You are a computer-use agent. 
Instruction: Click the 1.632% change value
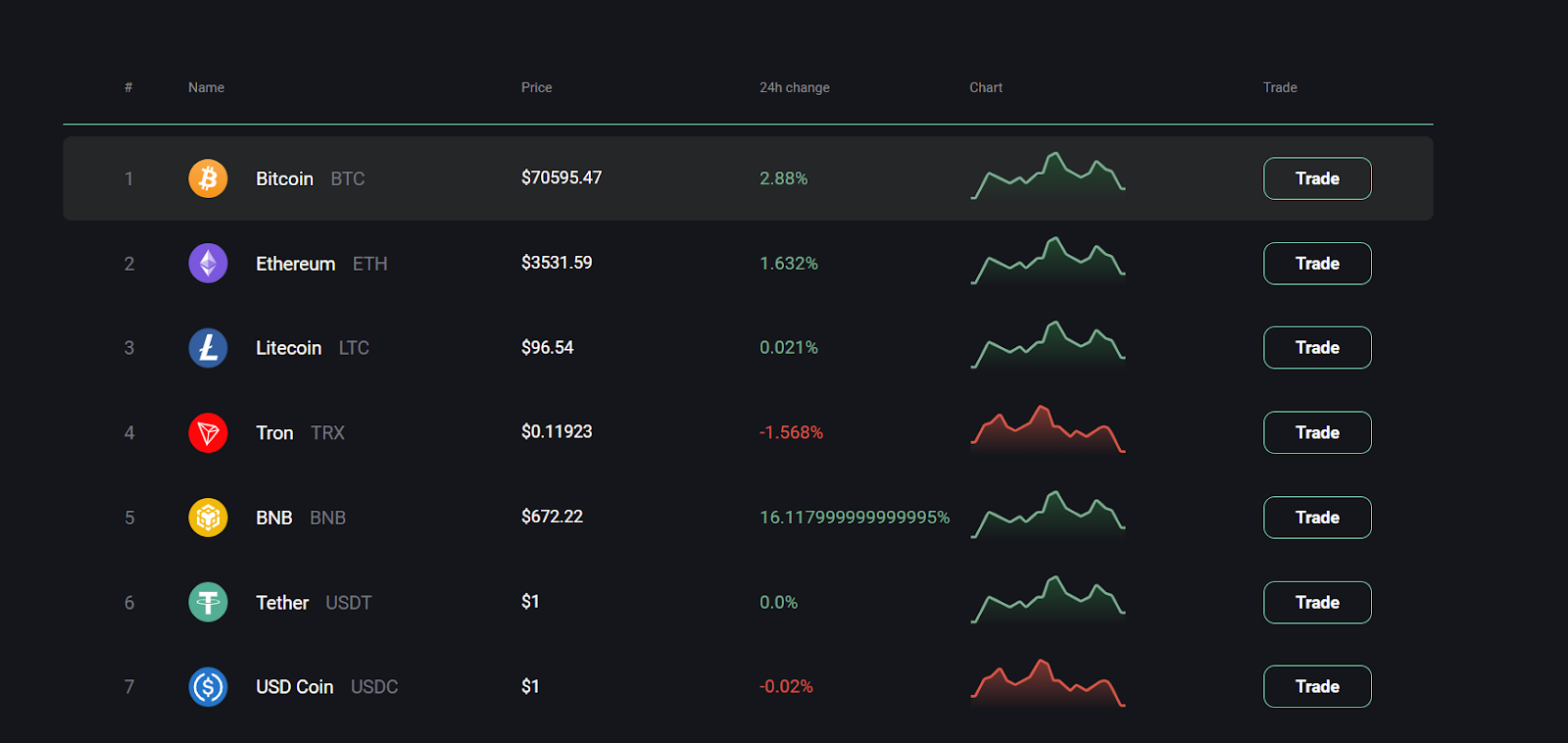788,264
